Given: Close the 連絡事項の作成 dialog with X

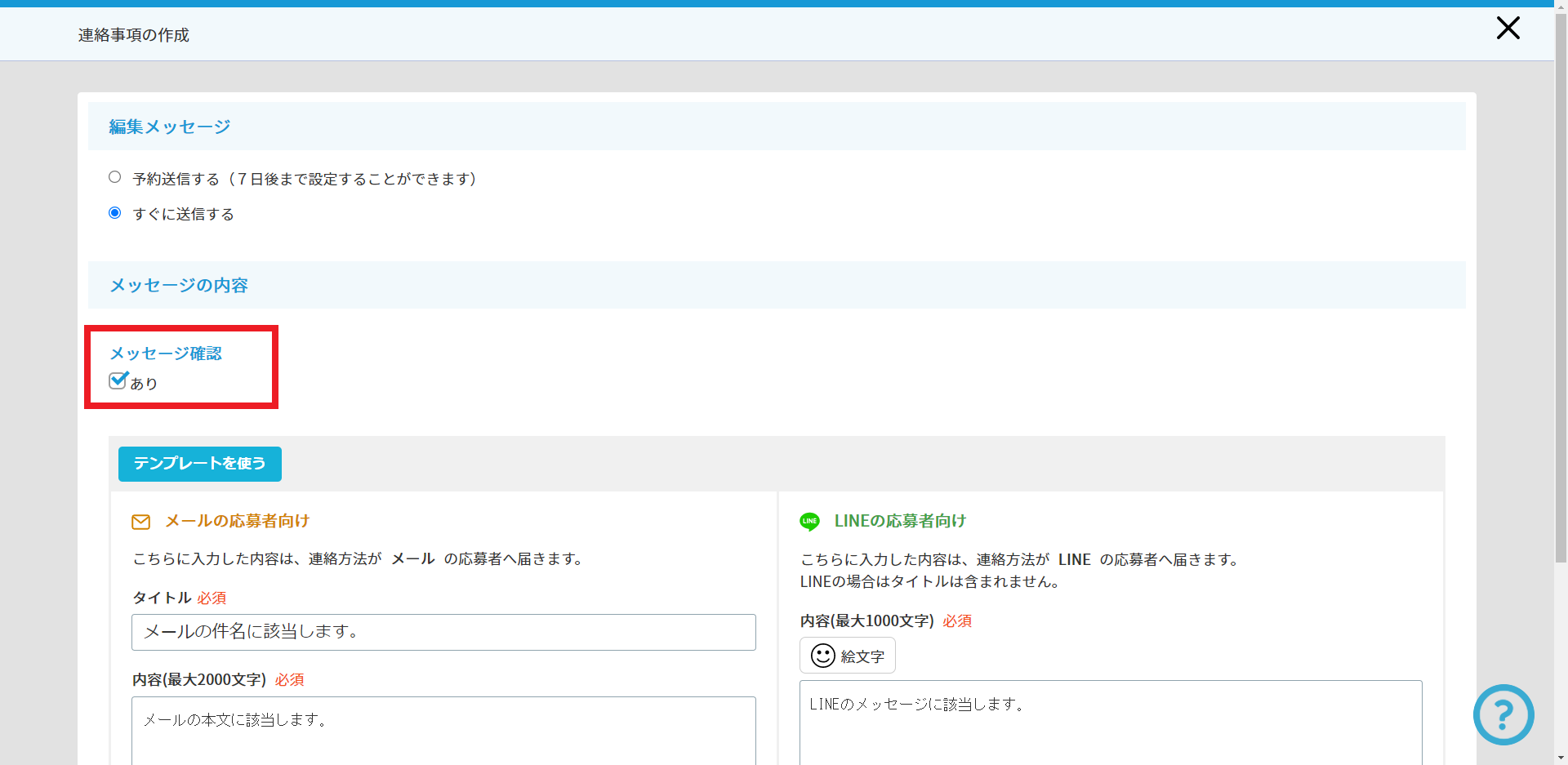Looking at the screenshot, I should [1508, 29].
